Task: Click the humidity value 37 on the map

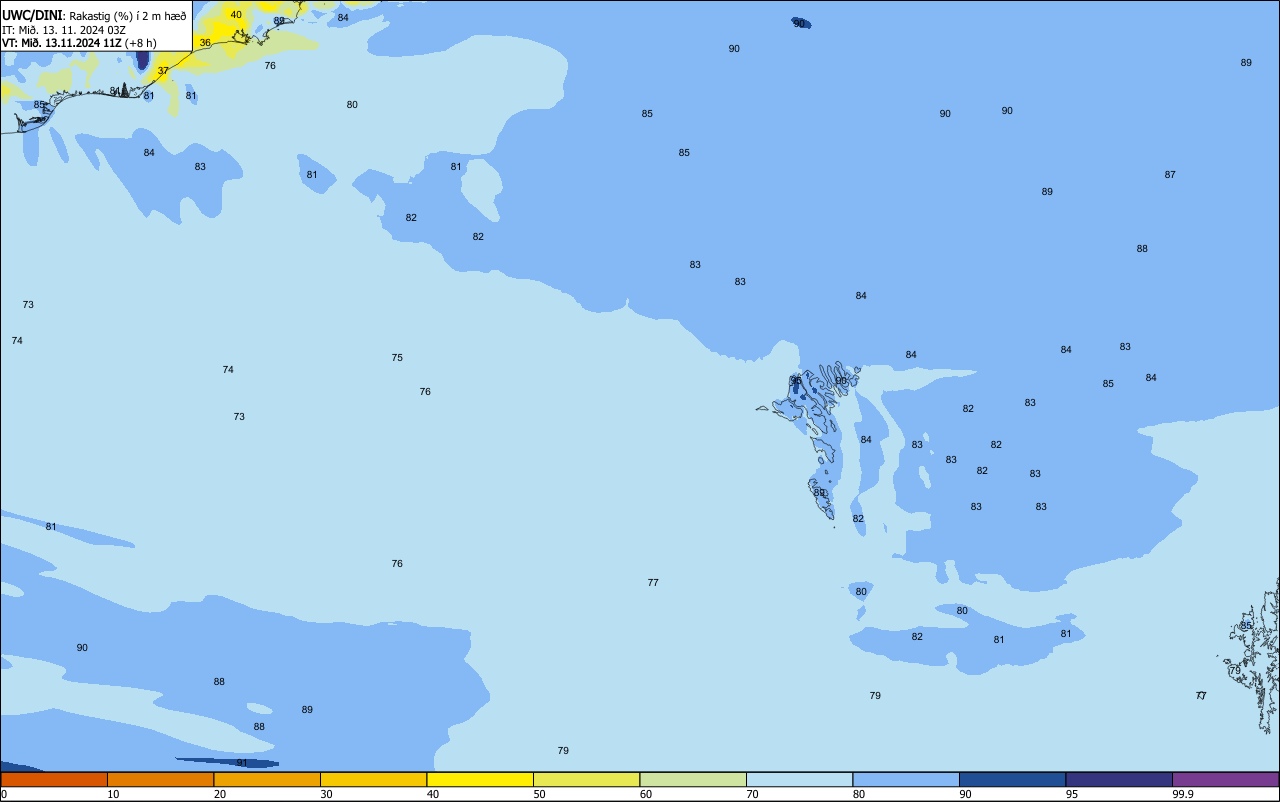Action: pos(163,71)
